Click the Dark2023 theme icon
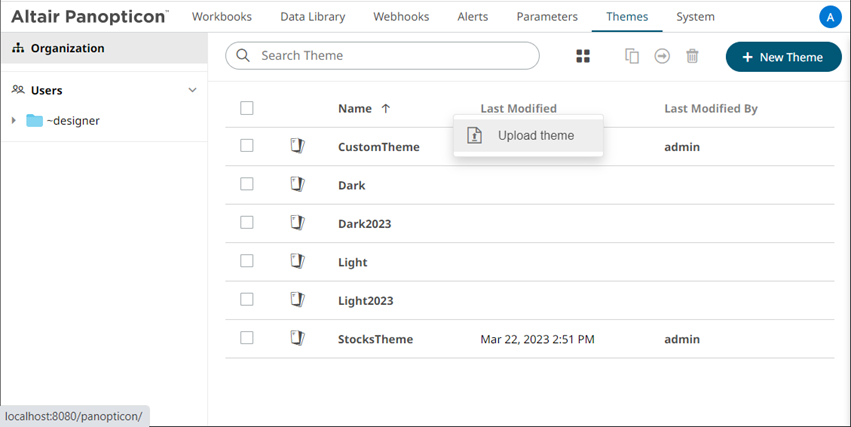Image resolution: width=851 pixels, height=427 pixels. coord(297,223)
